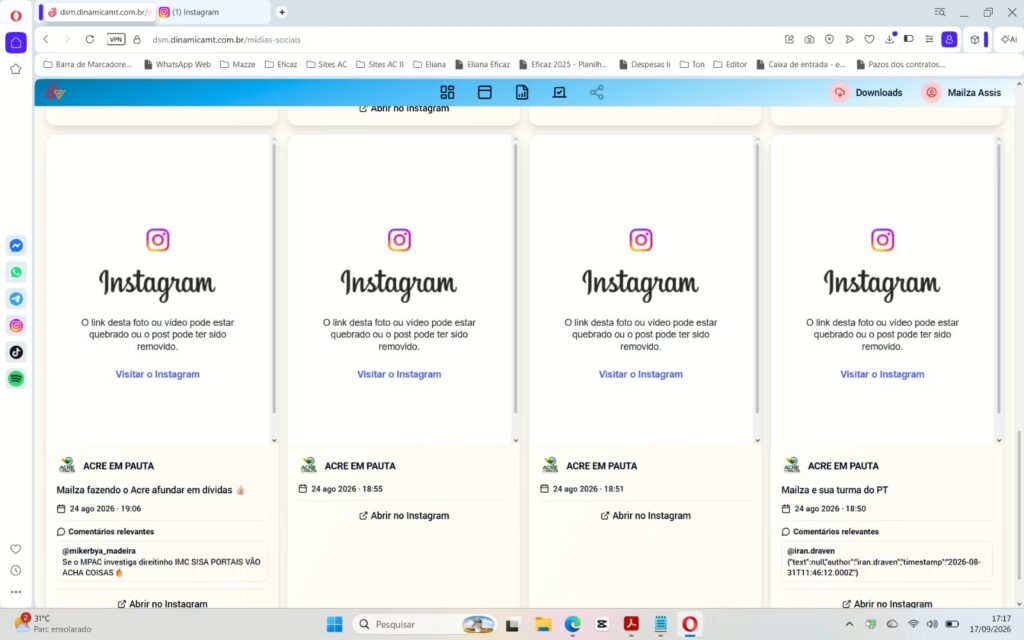The height and width of the screenshot is (640, 1024).
Task: Open the Eficaz bookmarks folder
Action: click(x=281, y=64)
